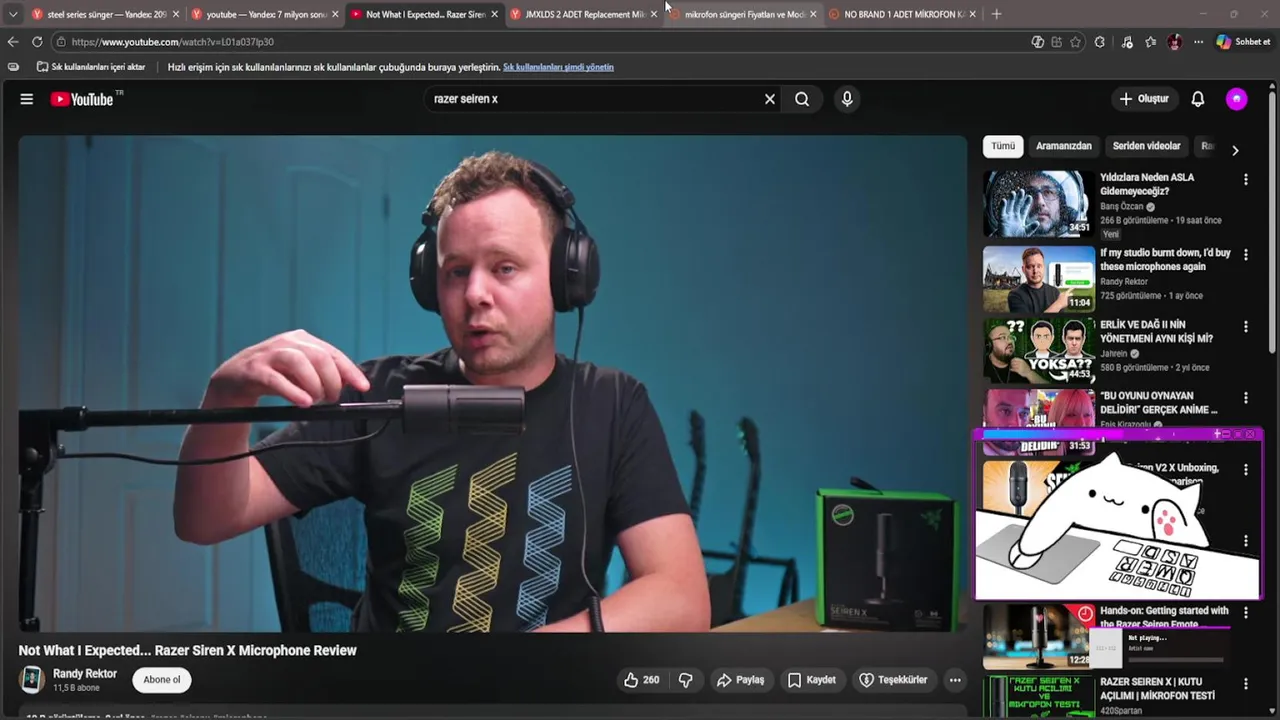The width and height of the screenshot is (1280, 720).
Task: Select the Seriden videolar filter chip
Action: click(x=1147, y=146)
